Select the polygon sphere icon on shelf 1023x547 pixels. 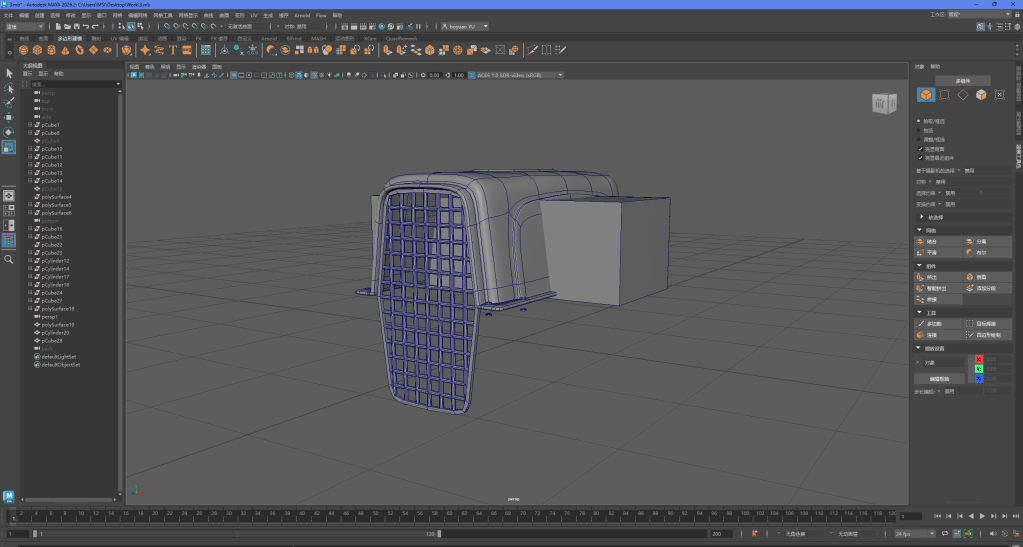tap(23, 49)
